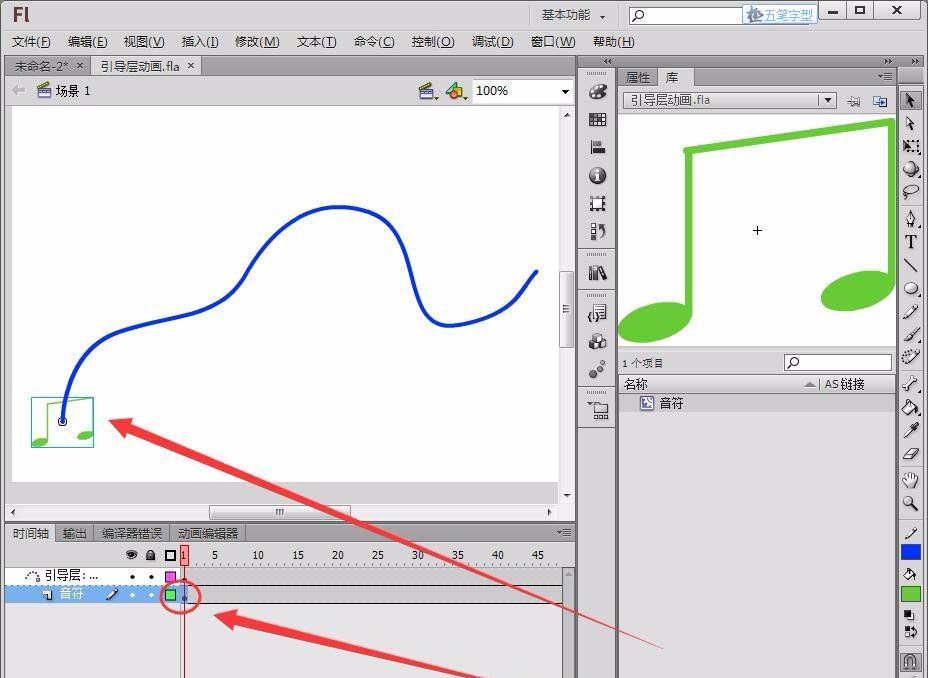Select the Free Transform tool
928x678 pixels.
[x=911, y=144]
